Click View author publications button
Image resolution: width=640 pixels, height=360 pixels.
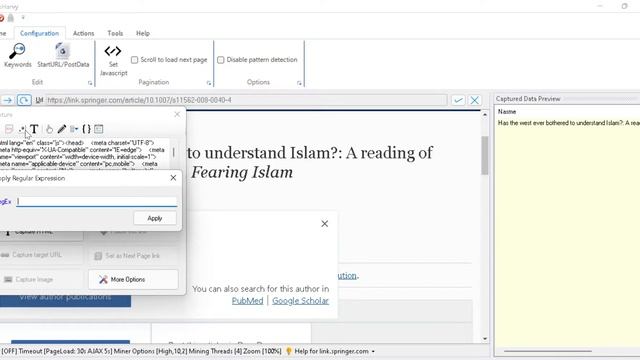(x=65, y=299)
